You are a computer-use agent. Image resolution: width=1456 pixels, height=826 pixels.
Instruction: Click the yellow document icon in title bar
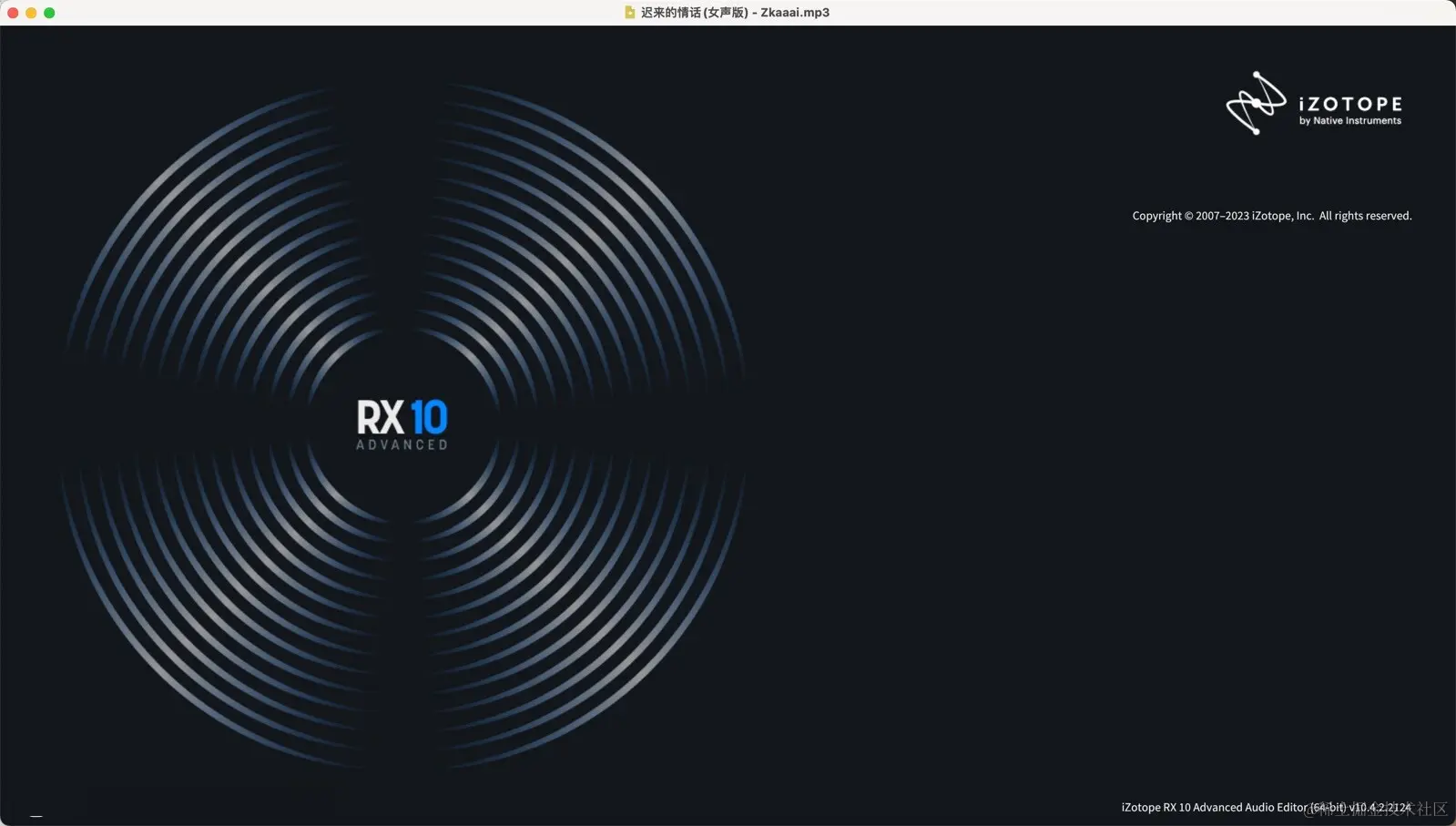629,13
